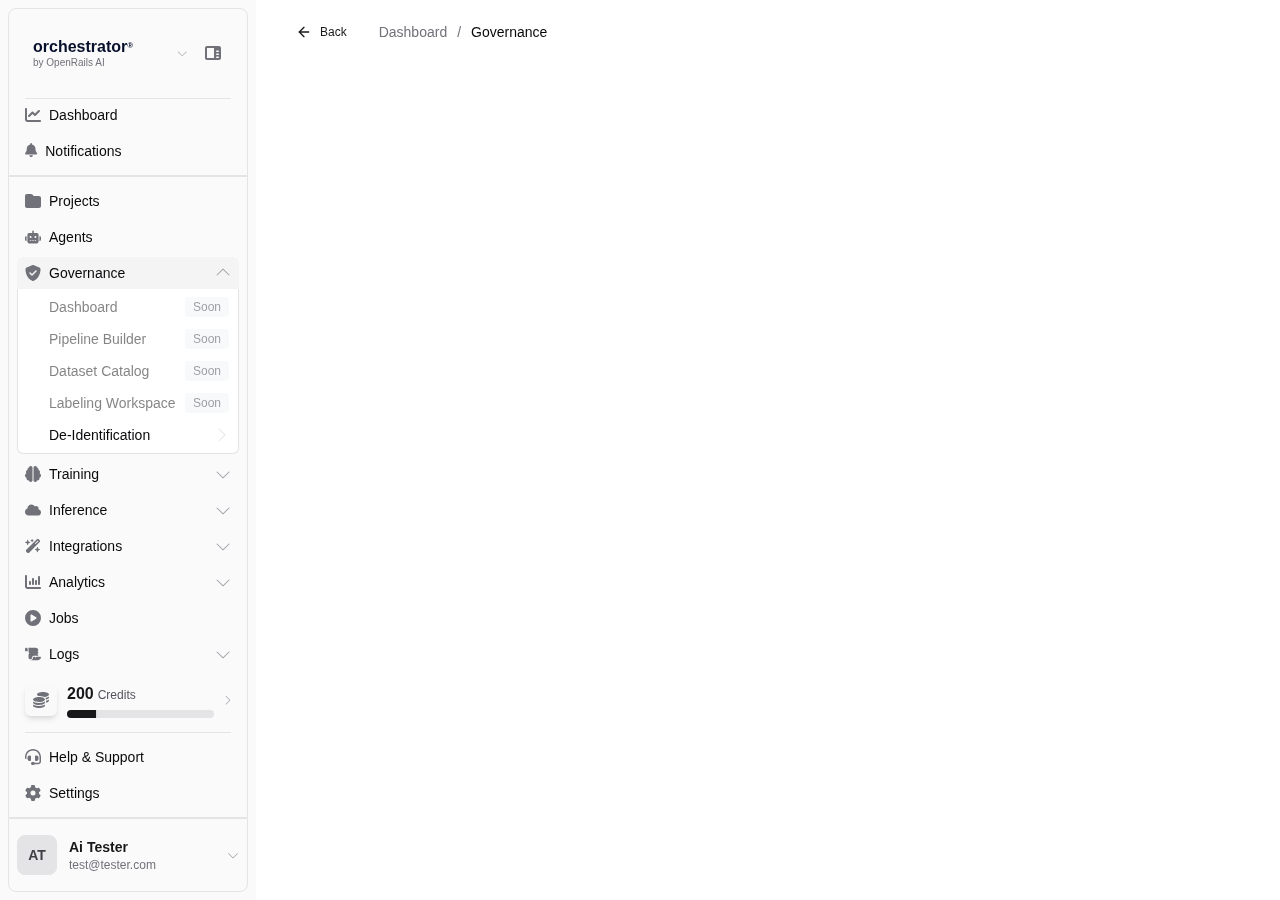Screen dimensions: 1280x900
Task: Click the credits database icon
Action: pos(41,700)
